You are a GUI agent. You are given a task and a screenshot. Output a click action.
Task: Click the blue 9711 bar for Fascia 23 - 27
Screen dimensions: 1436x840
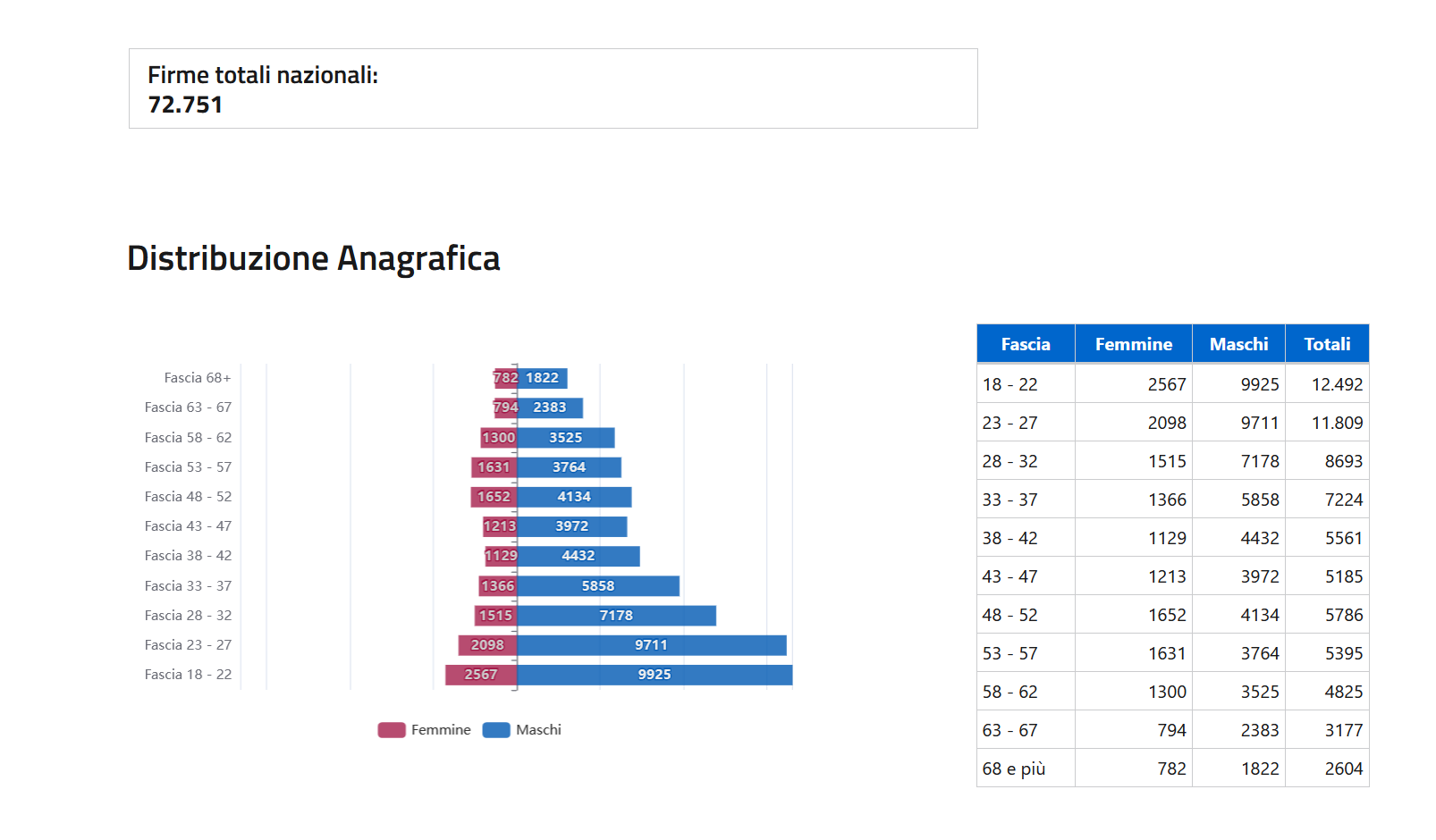[x=652, y=645]
